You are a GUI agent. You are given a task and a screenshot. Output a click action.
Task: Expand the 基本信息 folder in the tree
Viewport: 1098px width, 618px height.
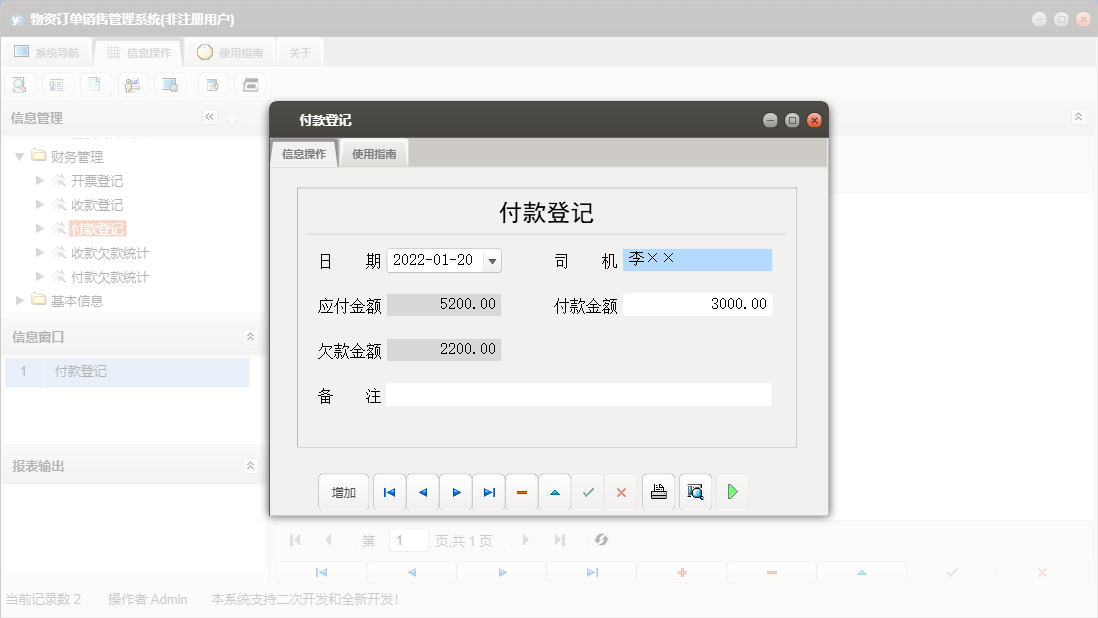pos(18,300)
